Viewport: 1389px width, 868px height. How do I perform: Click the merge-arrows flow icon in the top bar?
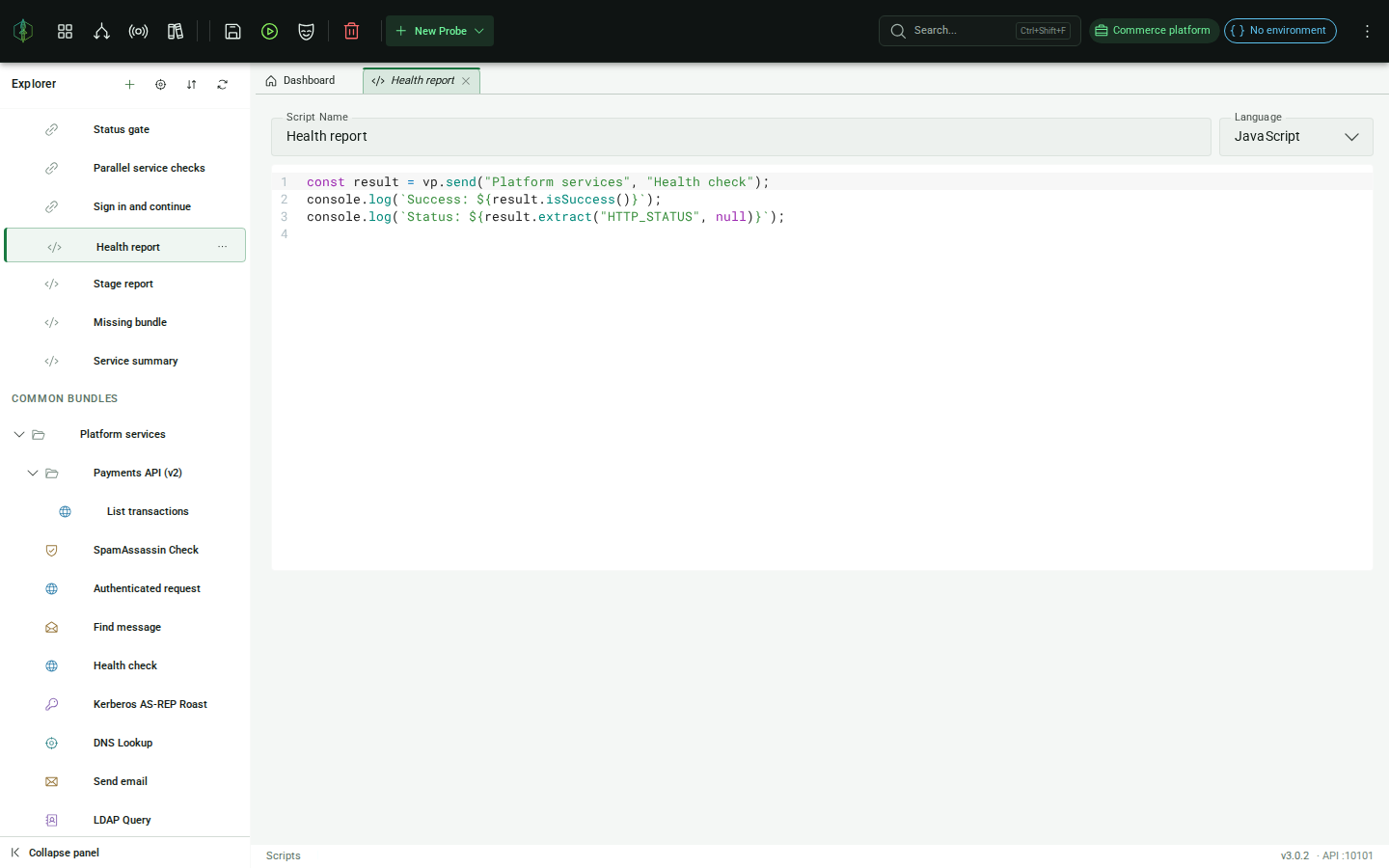click(101, 31)
